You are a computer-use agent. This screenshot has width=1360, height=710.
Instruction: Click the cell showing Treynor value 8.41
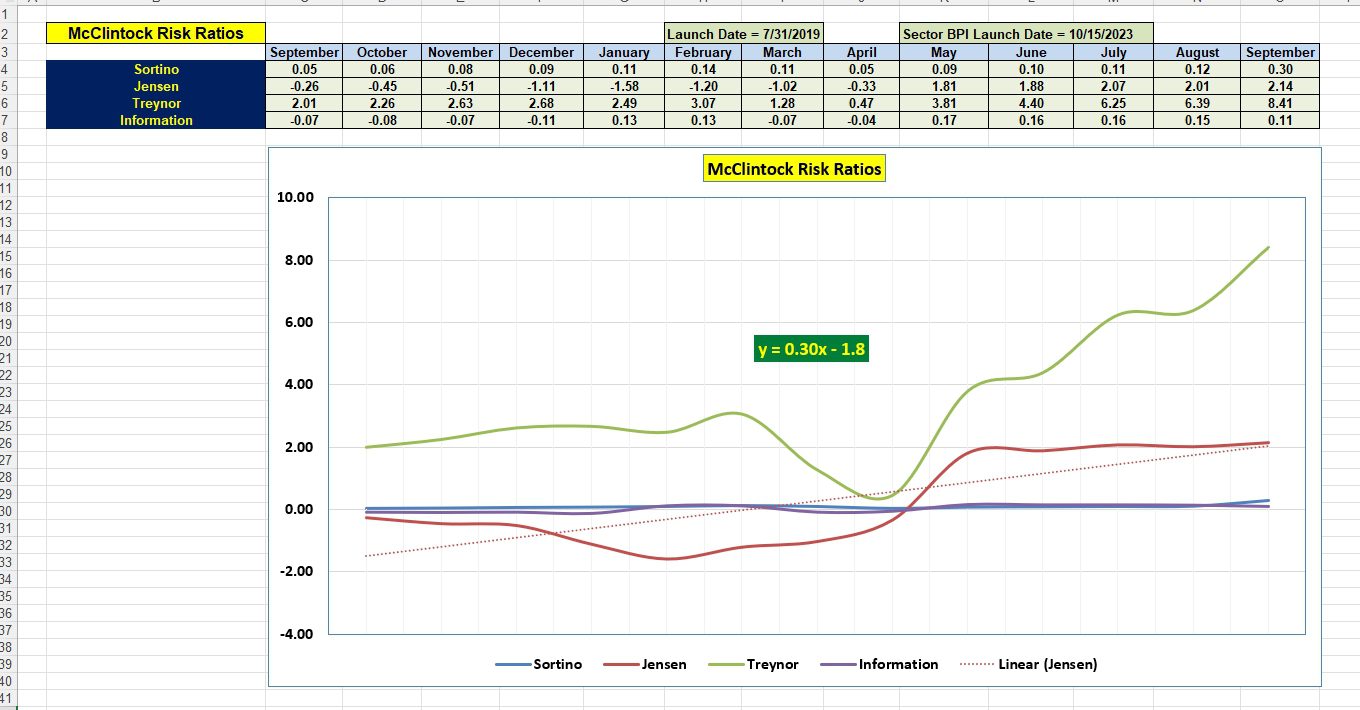[x=1281, y=103]
